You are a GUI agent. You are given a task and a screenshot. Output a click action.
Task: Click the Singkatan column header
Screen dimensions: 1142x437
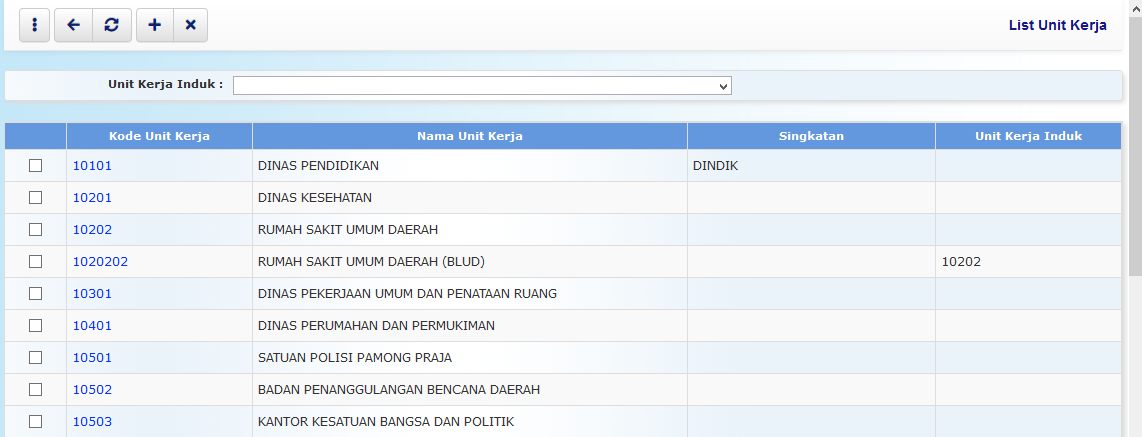click(x=811, y=136)
